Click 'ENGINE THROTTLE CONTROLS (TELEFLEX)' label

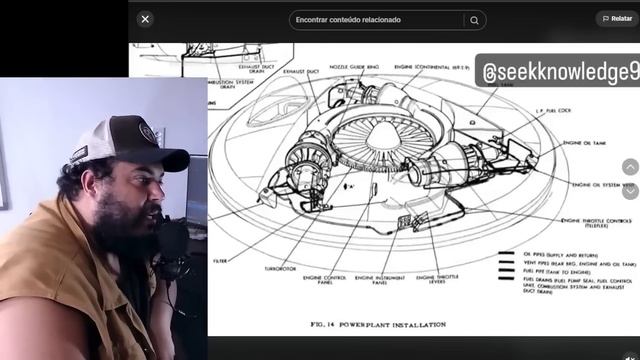click(x=596, y=223)
